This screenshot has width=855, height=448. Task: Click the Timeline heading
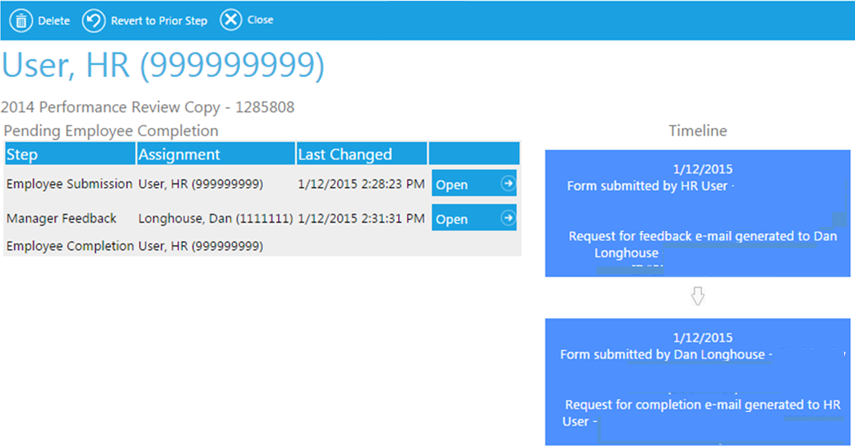click(x=697, y=131)
